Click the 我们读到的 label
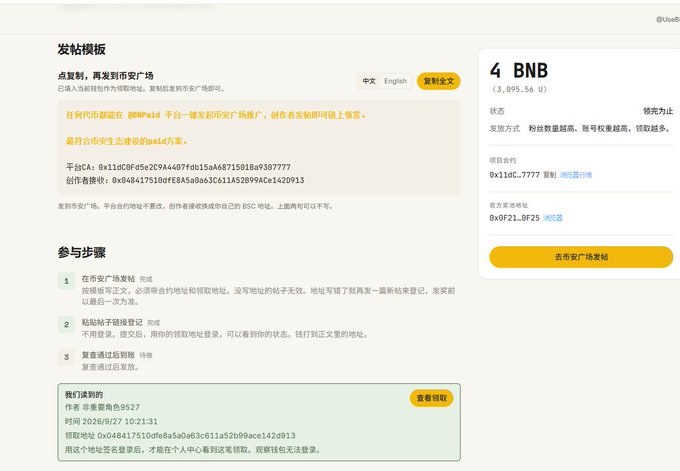 pyautogui.click(x=84, y=395)
